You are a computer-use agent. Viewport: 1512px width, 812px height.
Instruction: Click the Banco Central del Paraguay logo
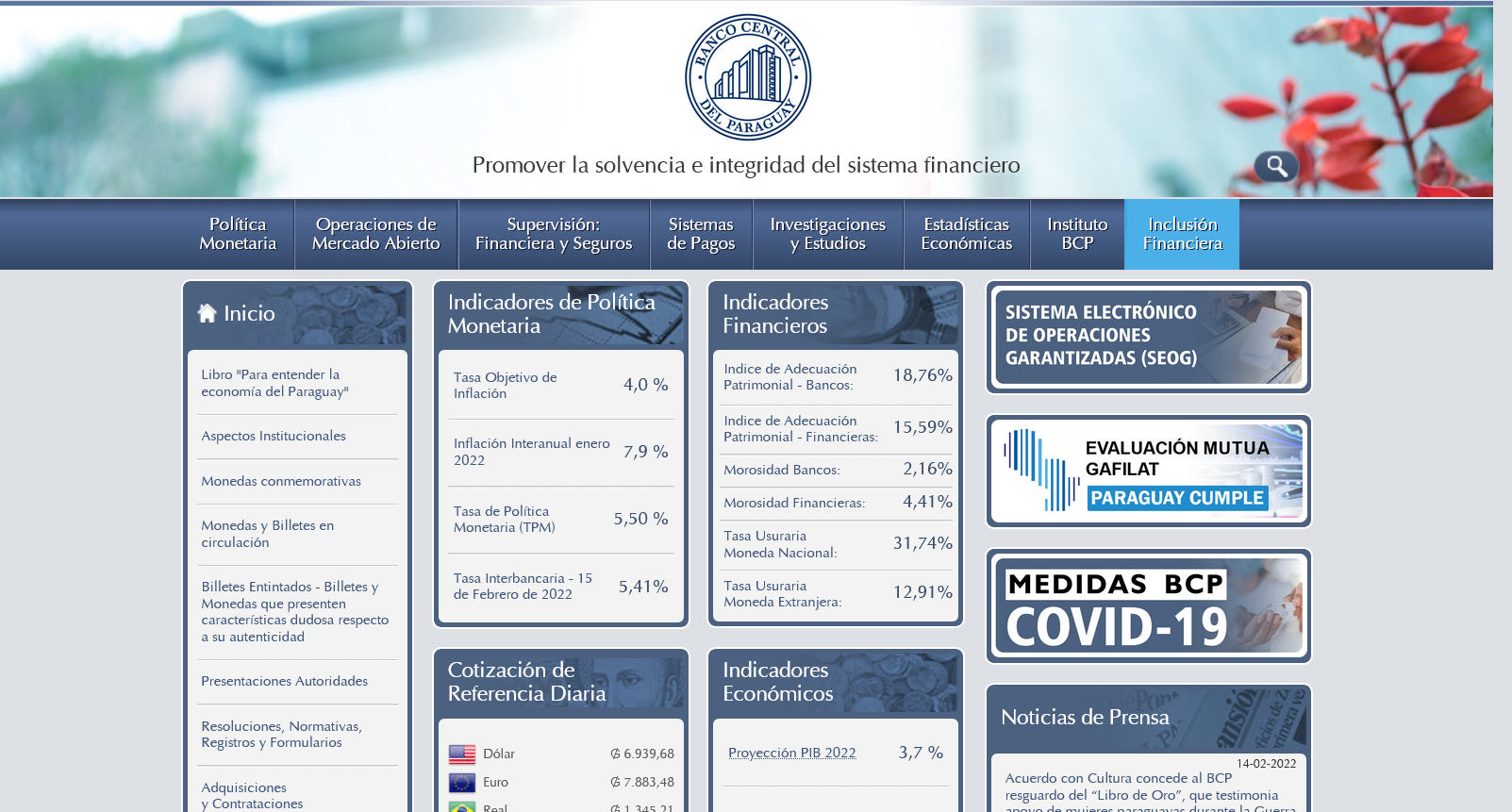747,77
